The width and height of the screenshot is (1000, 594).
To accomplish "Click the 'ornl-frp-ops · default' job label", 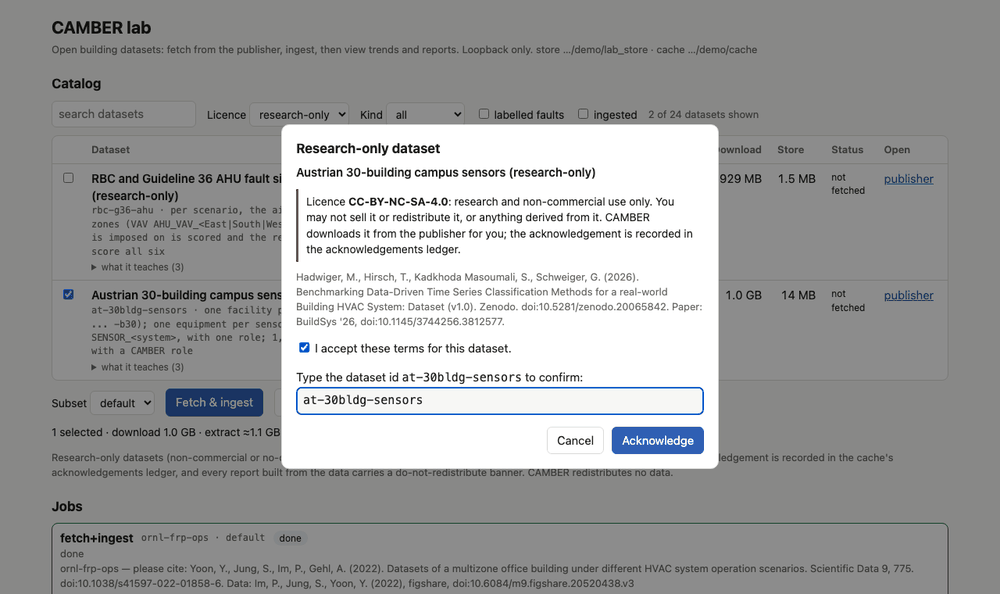I will click(203, 538).
